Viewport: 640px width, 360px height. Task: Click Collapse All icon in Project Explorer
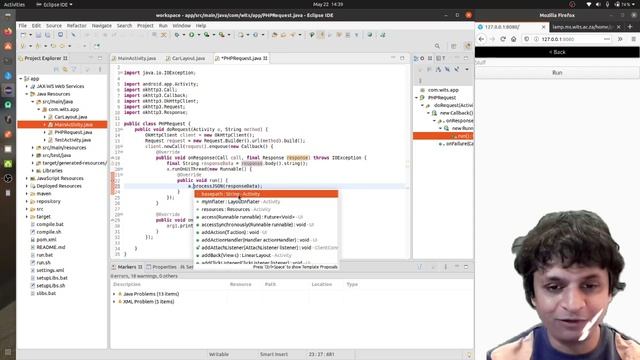click(x=56, y=69)
